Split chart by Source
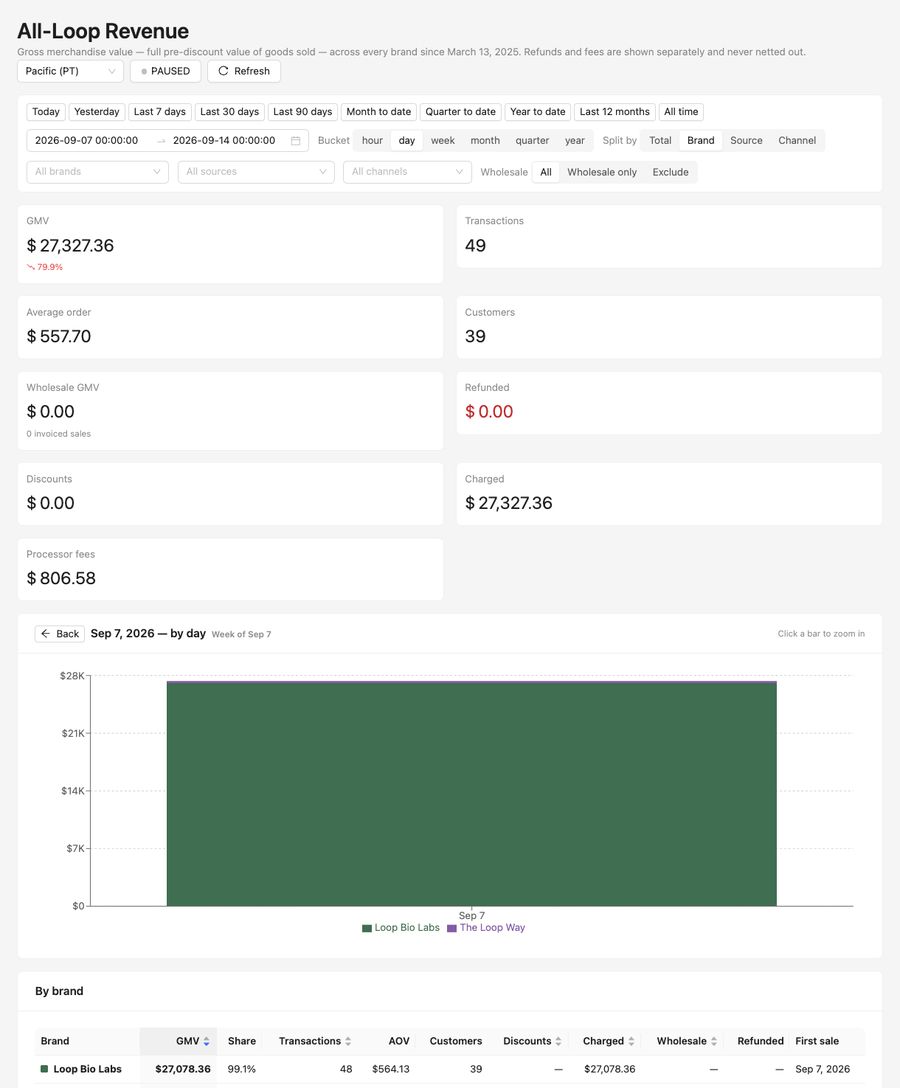The image size is (900, 1088). coord(746,140)
